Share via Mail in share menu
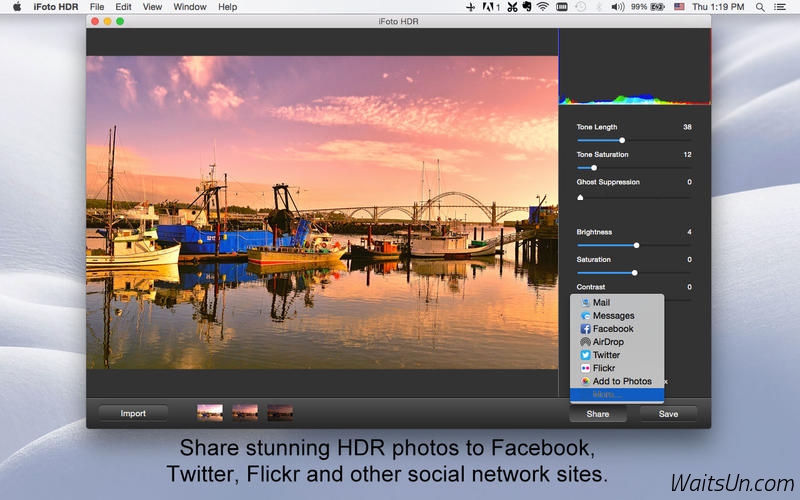This screenshot has width=800, height=500. coord(617,303)
